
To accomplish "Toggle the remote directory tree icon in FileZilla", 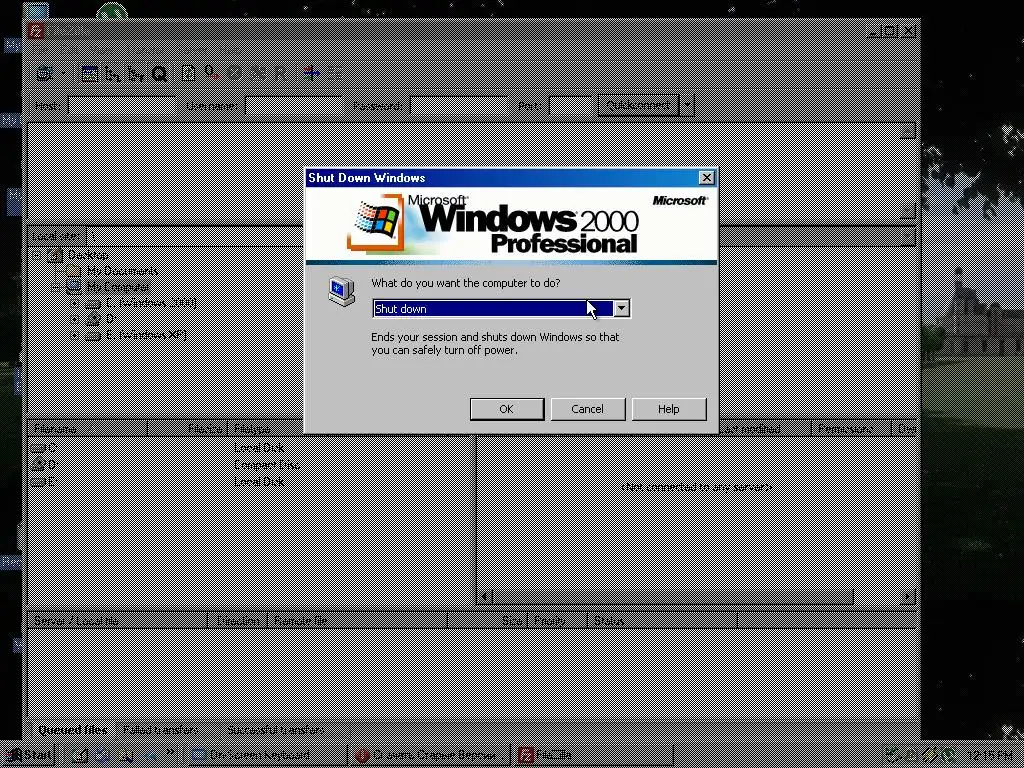I will (136, 74).
